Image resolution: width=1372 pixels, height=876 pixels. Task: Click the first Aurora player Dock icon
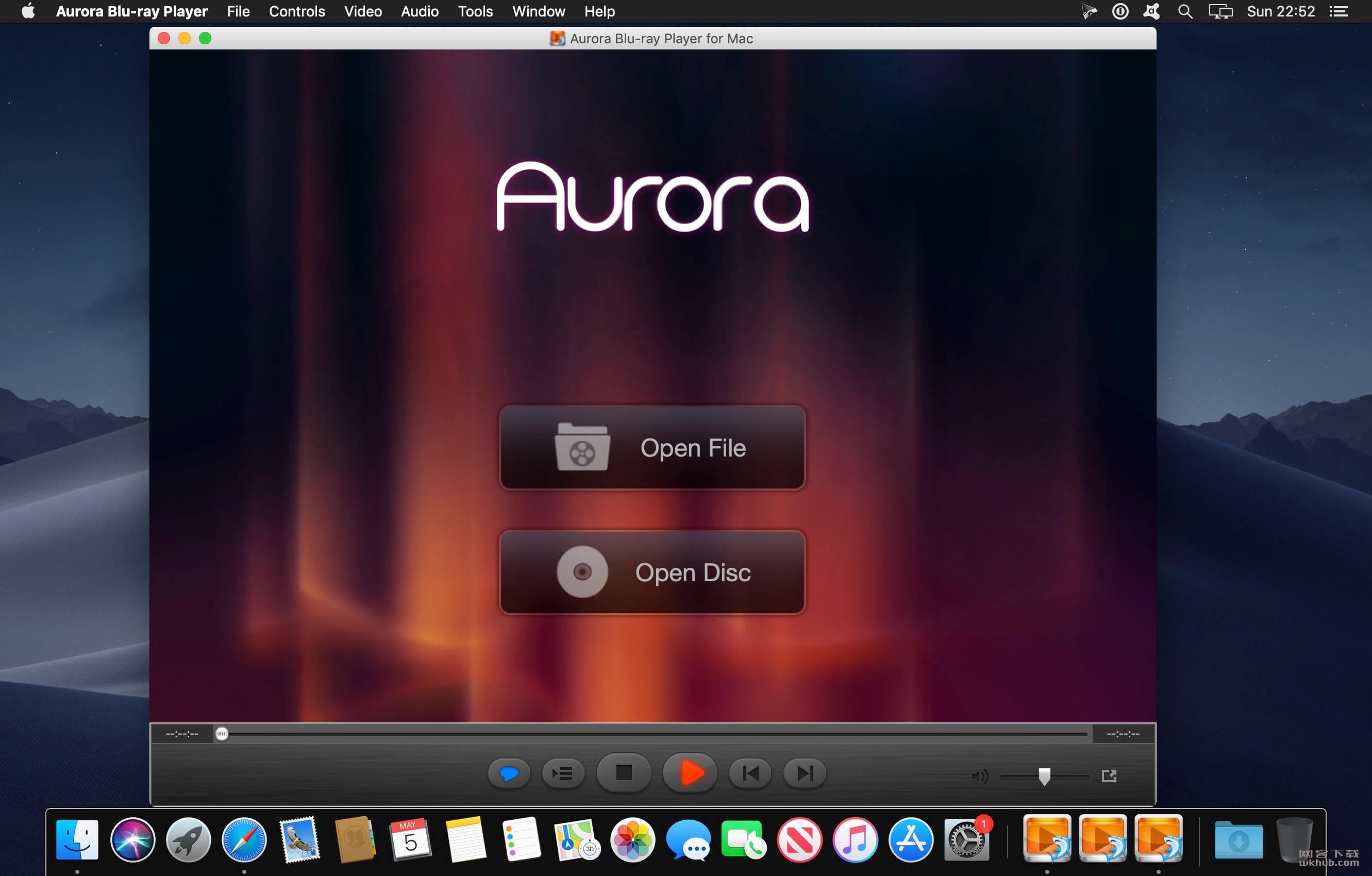1047,838
